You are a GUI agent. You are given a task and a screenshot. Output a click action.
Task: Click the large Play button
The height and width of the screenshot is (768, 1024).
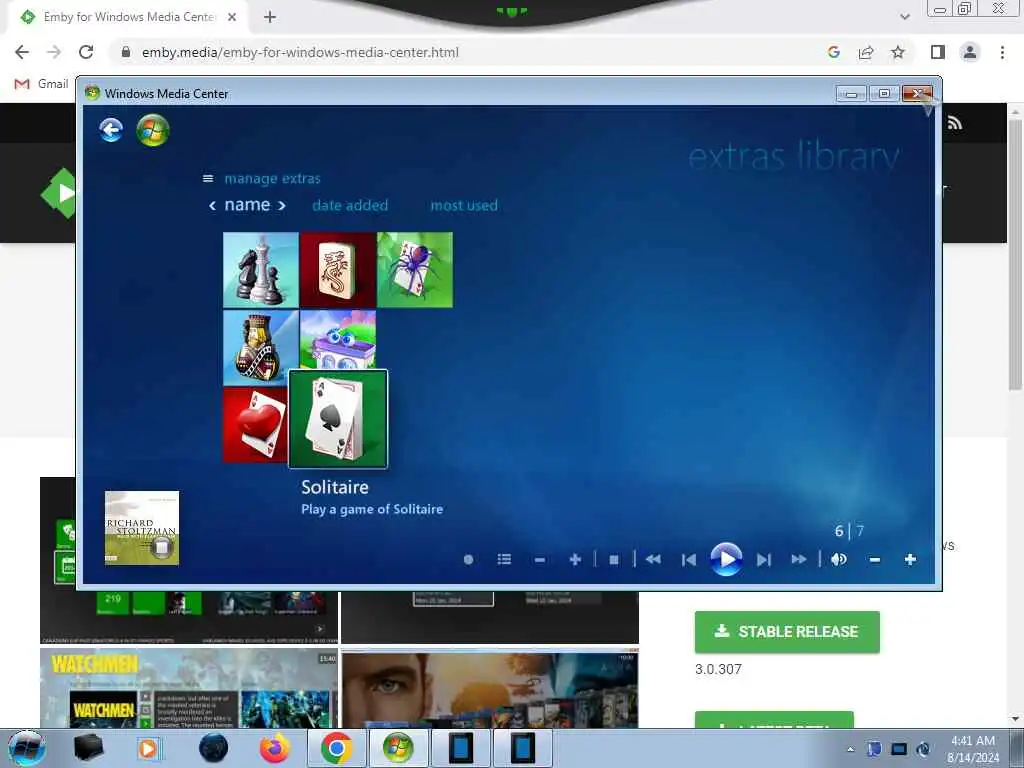(x=726, y=559)
